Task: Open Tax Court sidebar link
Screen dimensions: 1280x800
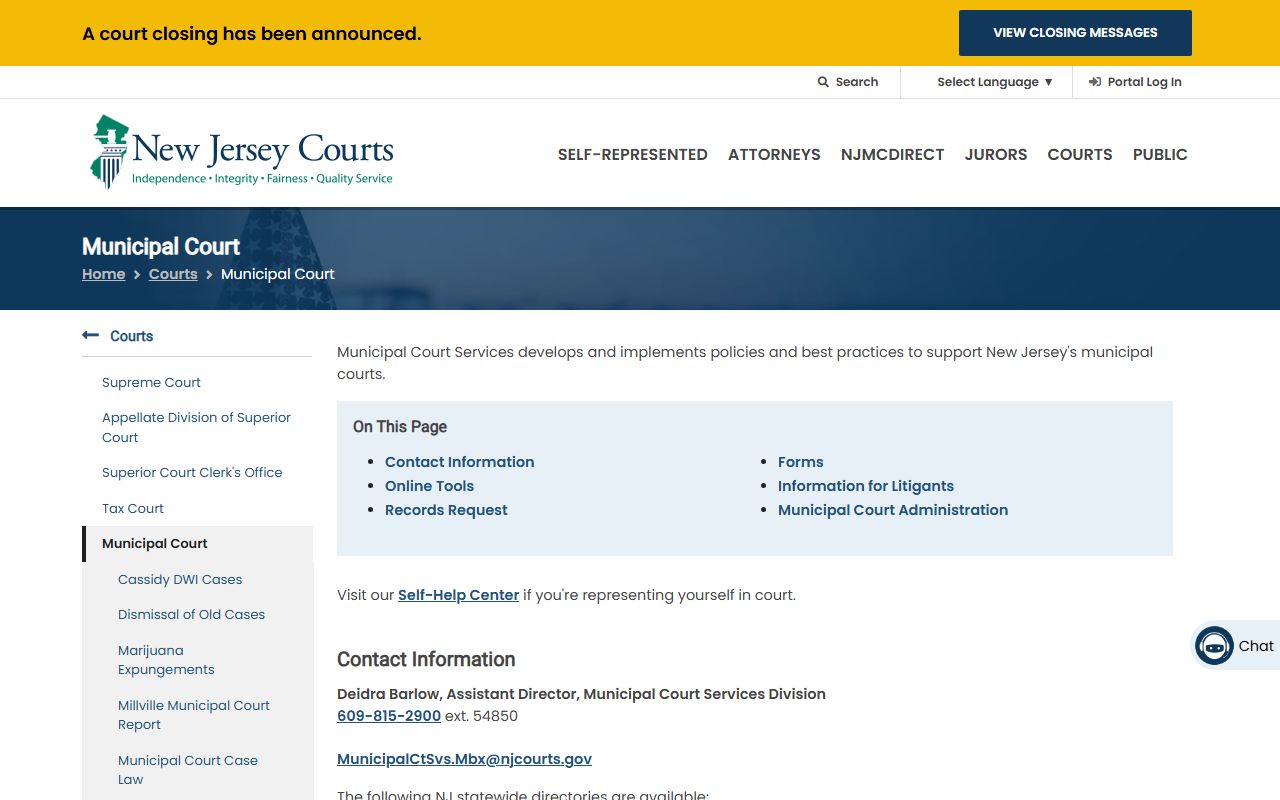Action: click(133, 508)
